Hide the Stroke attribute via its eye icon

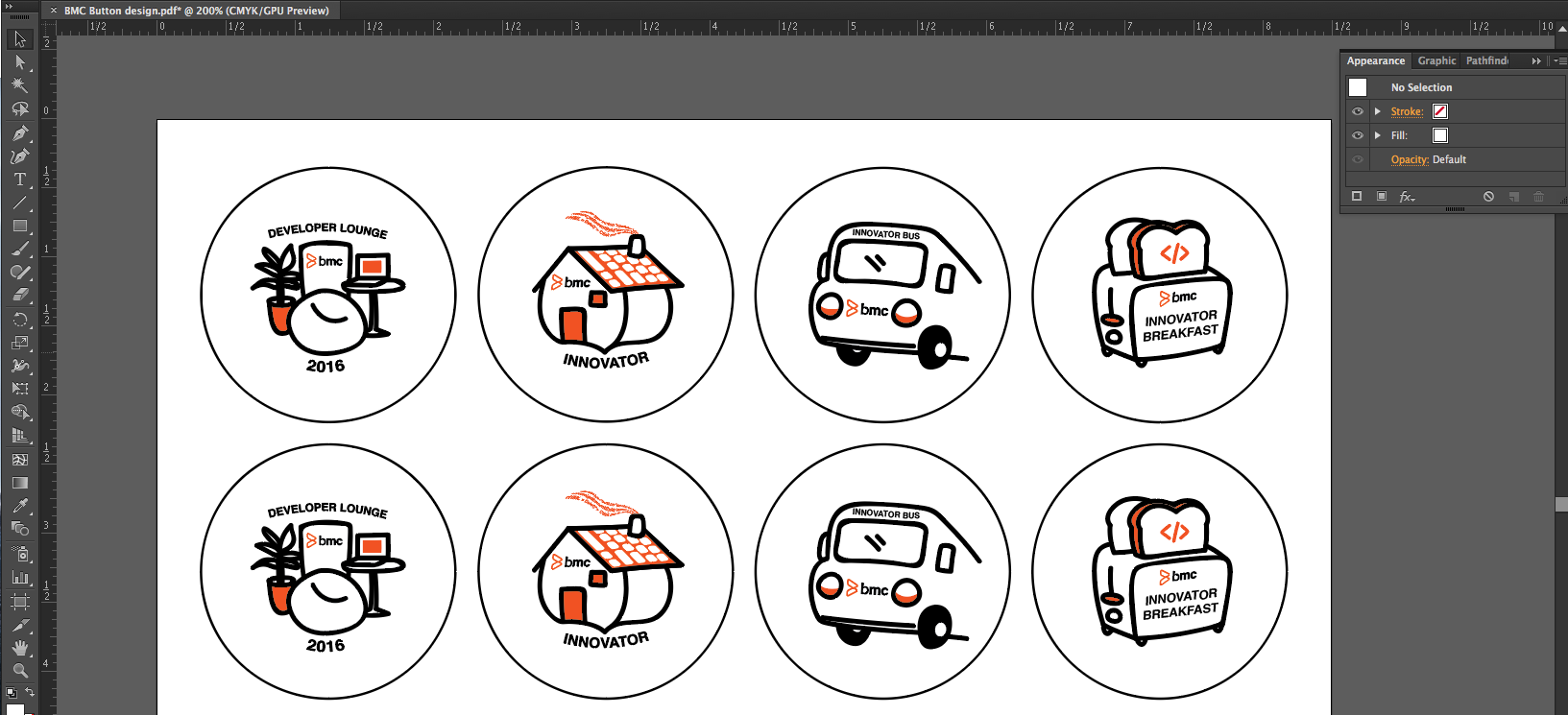(1358, 111)
